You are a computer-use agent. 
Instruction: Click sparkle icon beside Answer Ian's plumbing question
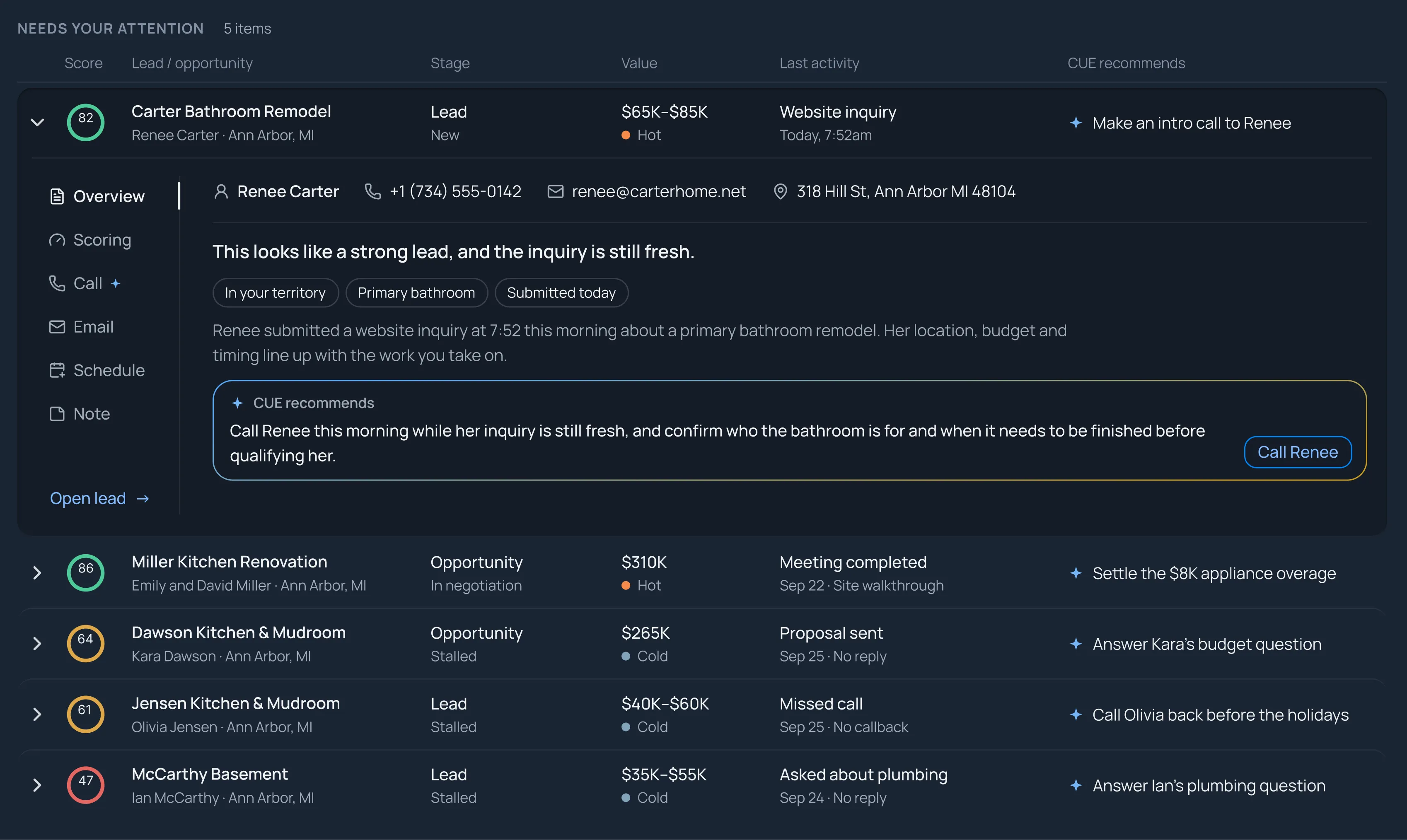click(x=1076, y=785)
